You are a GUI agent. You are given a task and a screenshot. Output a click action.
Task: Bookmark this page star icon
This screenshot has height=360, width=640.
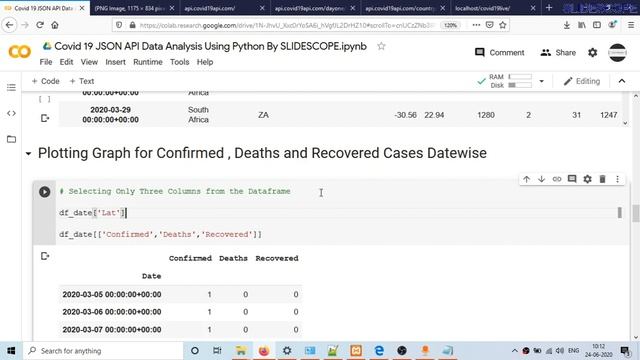503,25
